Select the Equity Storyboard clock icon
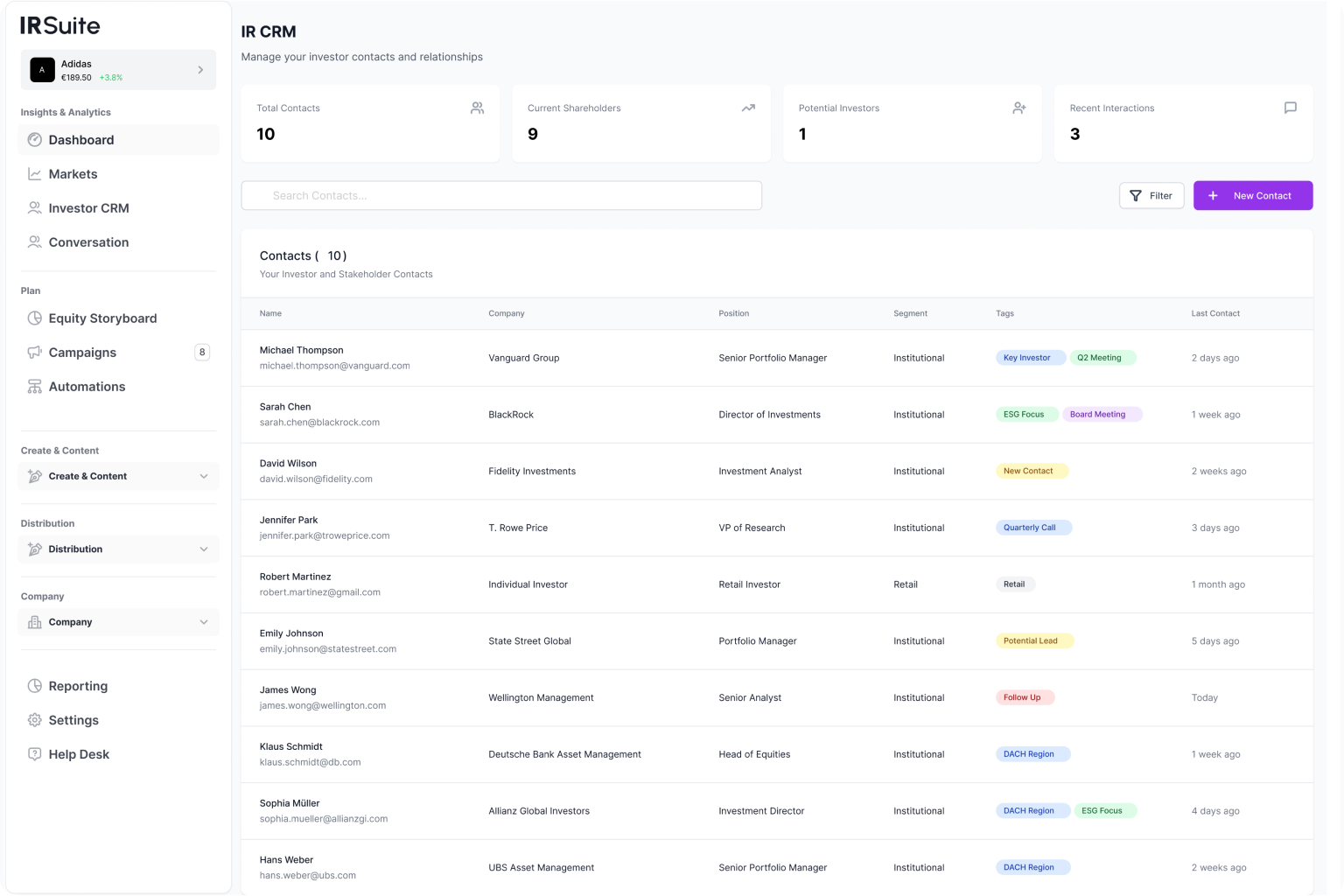Viewport: 1344px width, 896px height. point(35,318)
